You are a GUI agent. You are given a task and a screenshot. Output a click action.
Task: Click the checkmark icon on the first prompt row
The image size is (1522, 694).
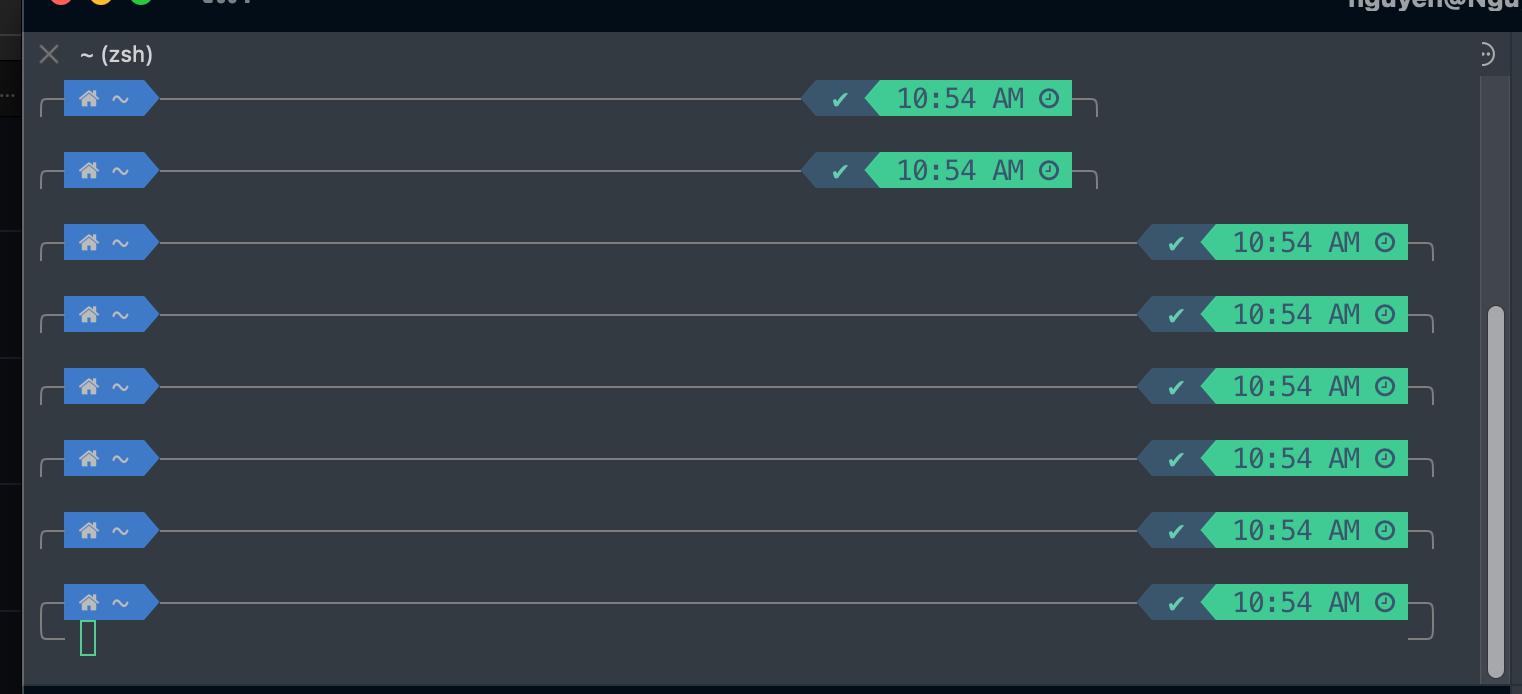click(840, 98)
